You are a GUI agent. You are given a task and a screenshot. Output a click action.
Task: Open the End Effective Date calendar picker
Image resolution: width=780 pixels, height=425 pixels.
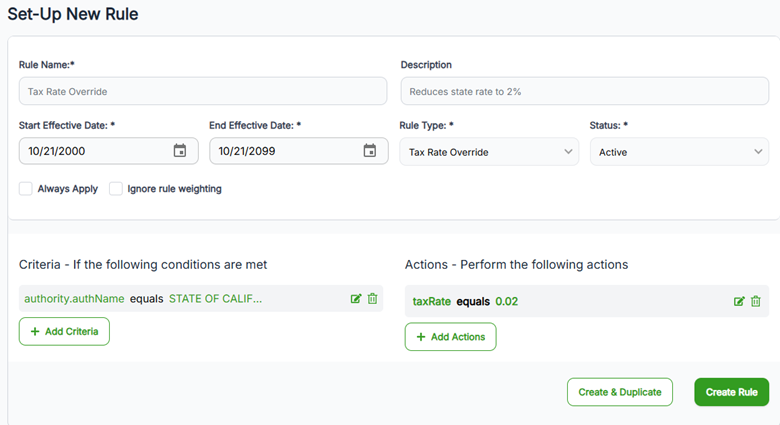coord(369,151)
